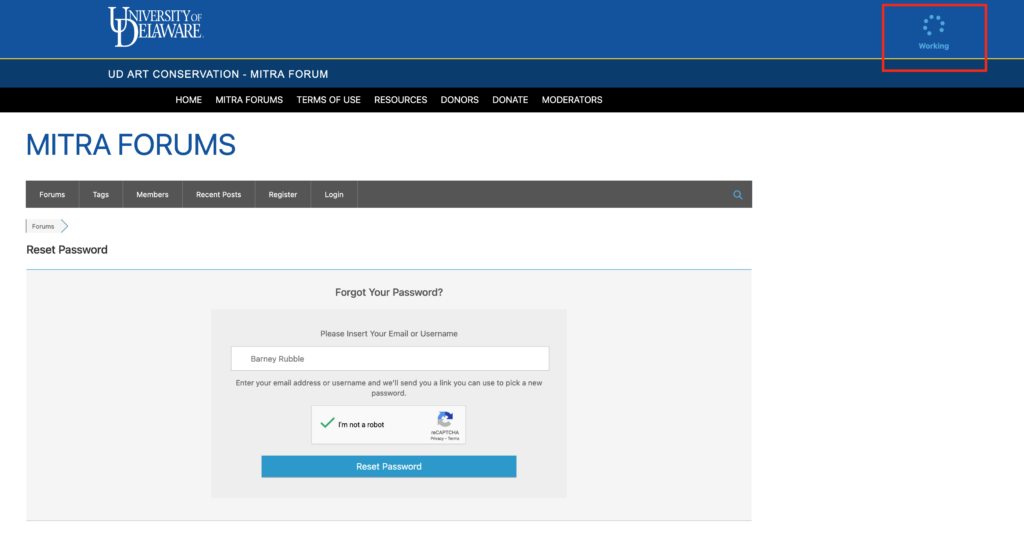Image resolution: width=1024 pixels, height=544 pixels.
Task: Open the Members tab
Action: [x=152, y=195]
